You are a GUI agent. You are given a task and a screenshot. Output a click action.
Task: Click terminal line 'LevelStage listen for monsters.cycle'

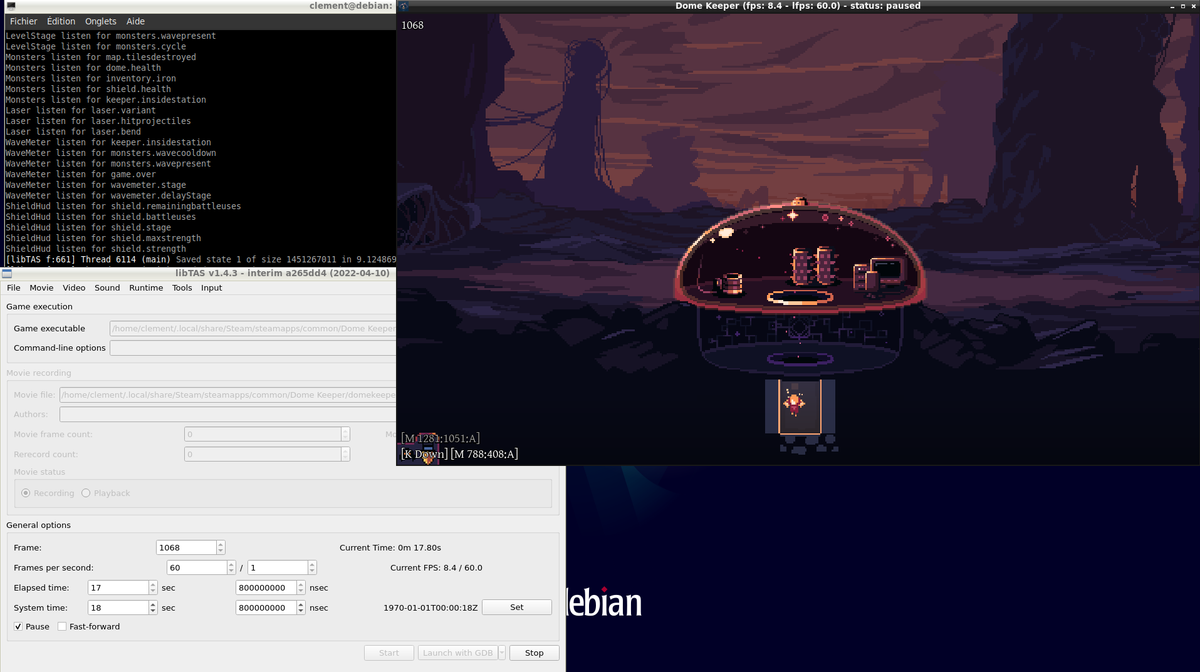96,47
